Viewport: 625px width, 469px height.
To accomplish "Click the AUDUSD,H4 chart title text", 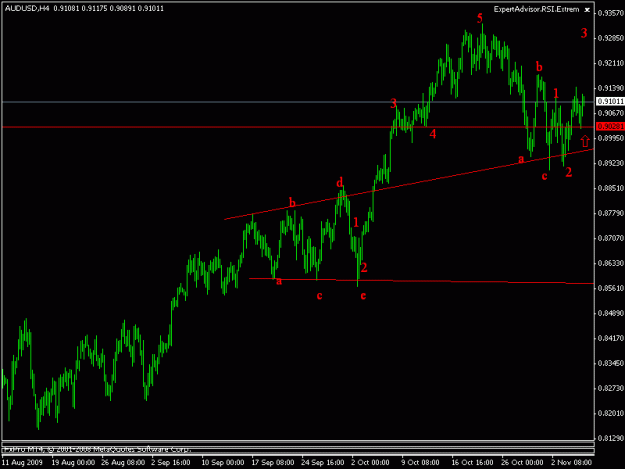I will 27,8.
